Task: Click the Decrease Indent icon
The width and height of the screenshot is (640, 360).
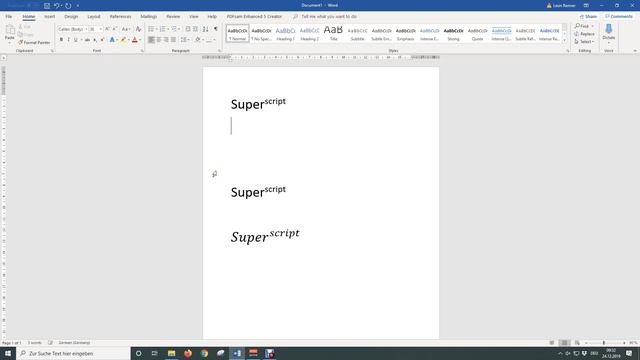Action: [188, 29]
